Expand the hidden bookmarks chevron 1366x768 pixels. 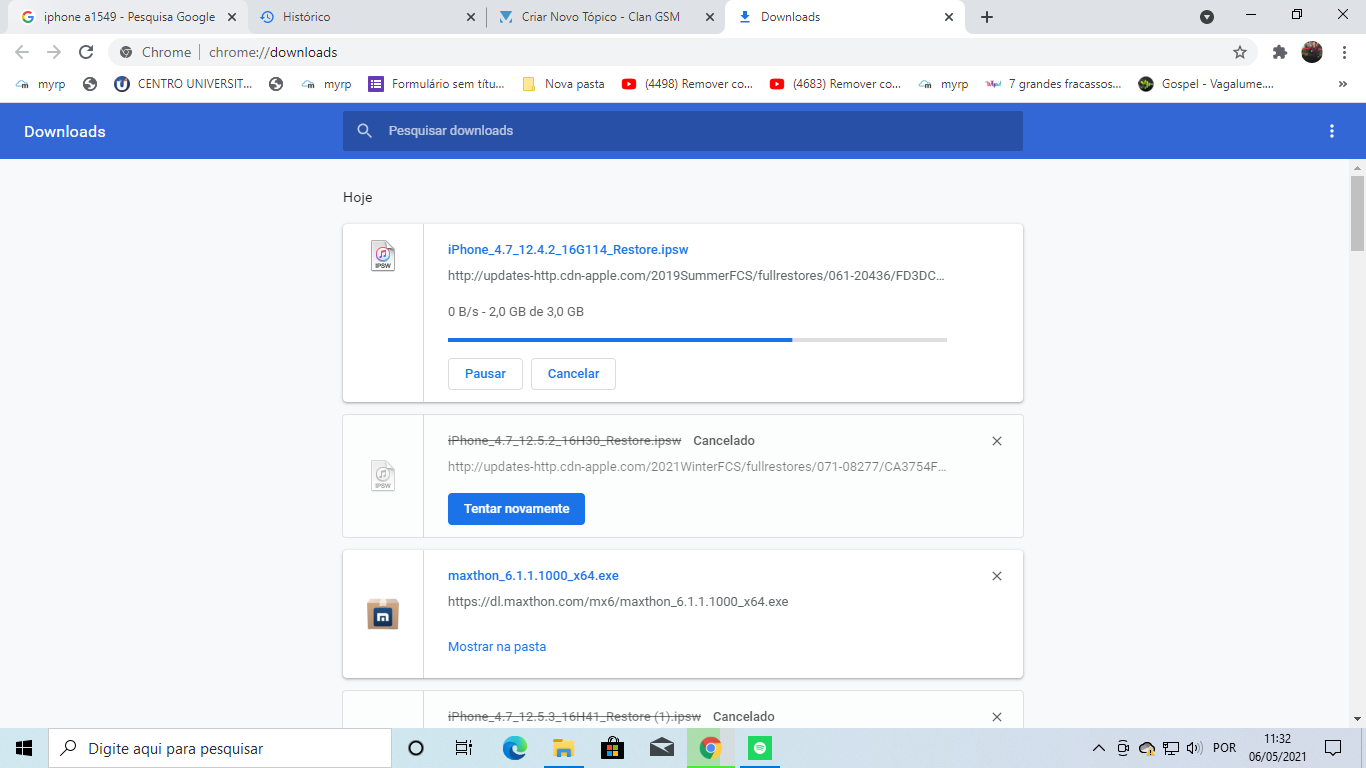pyautogui.click(x=1342, y=85)
